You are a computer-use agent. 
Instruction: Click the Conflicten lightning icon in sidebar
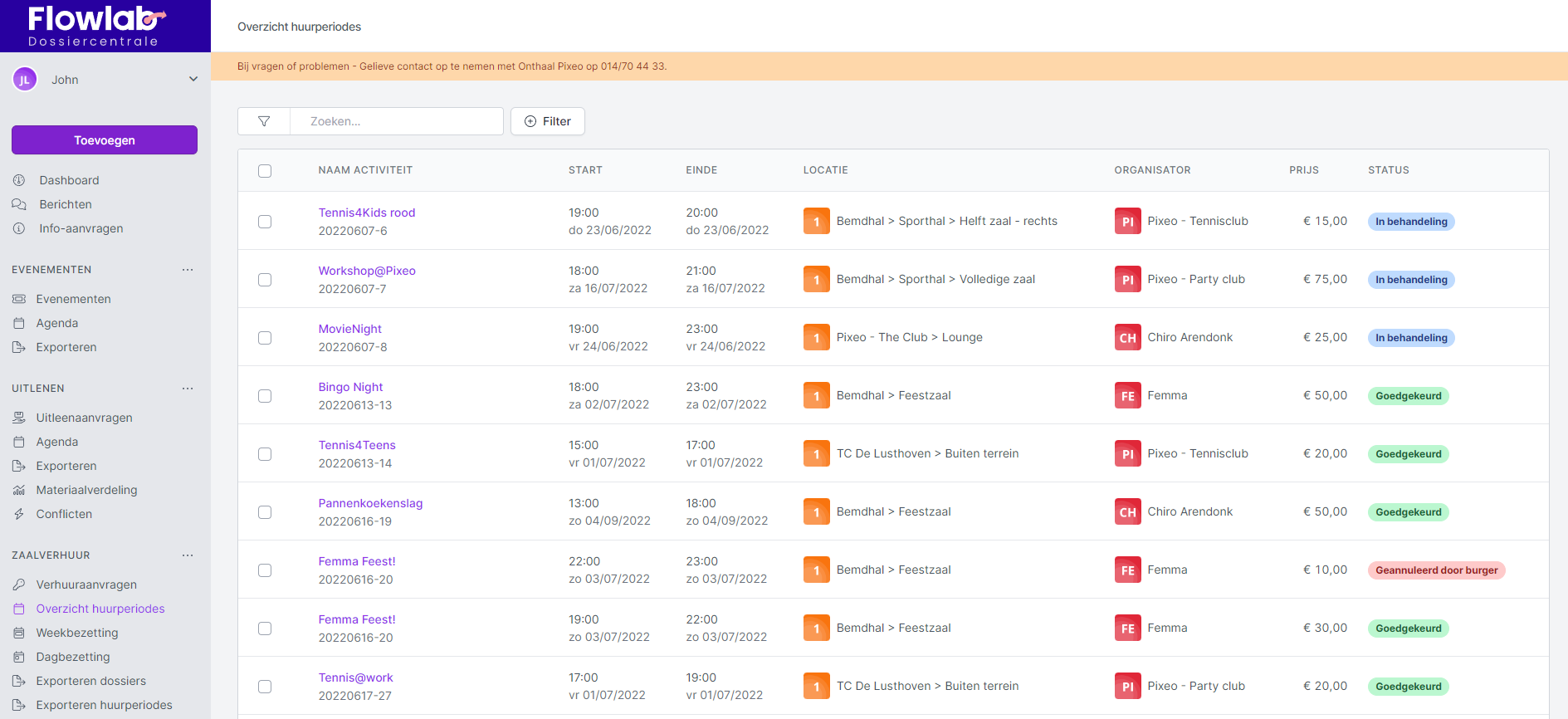(19, 514)
